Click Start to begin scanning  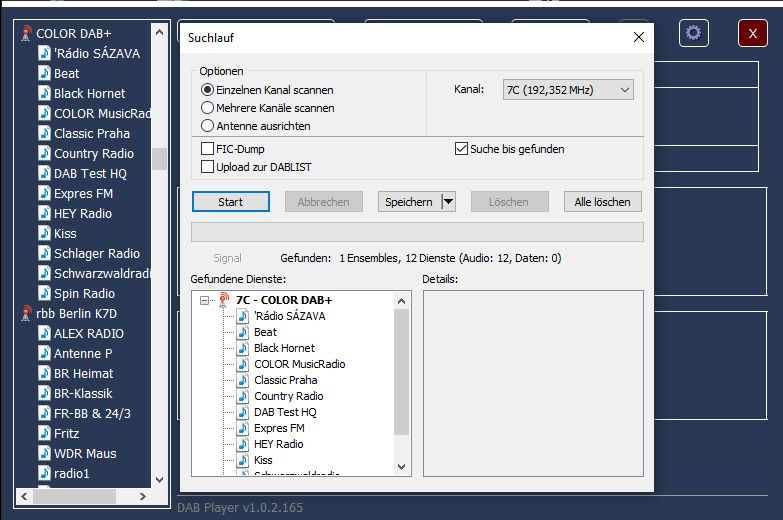click(231, 202)
